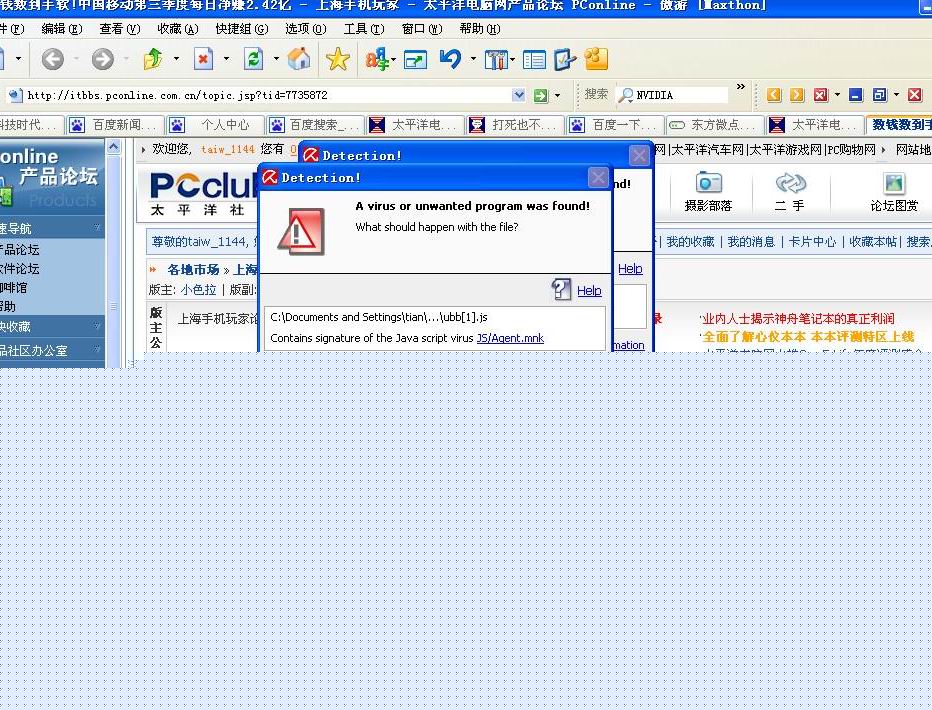This screenshot has width=932, height=710.
Task: Open Favorites with the yellow star icon
Action: click(x=338, y=59)
